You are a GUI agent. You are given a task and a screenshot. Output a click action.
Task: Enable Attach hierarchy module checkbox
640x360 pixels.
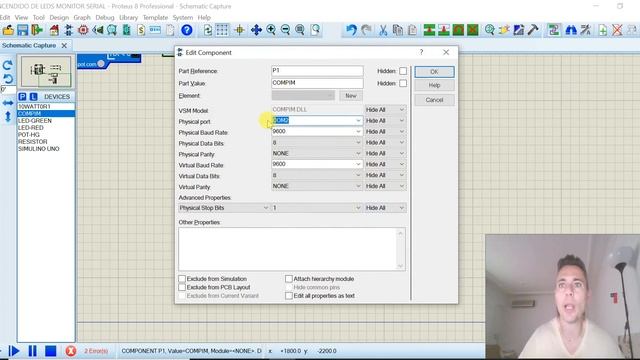(x=289, y=279)
